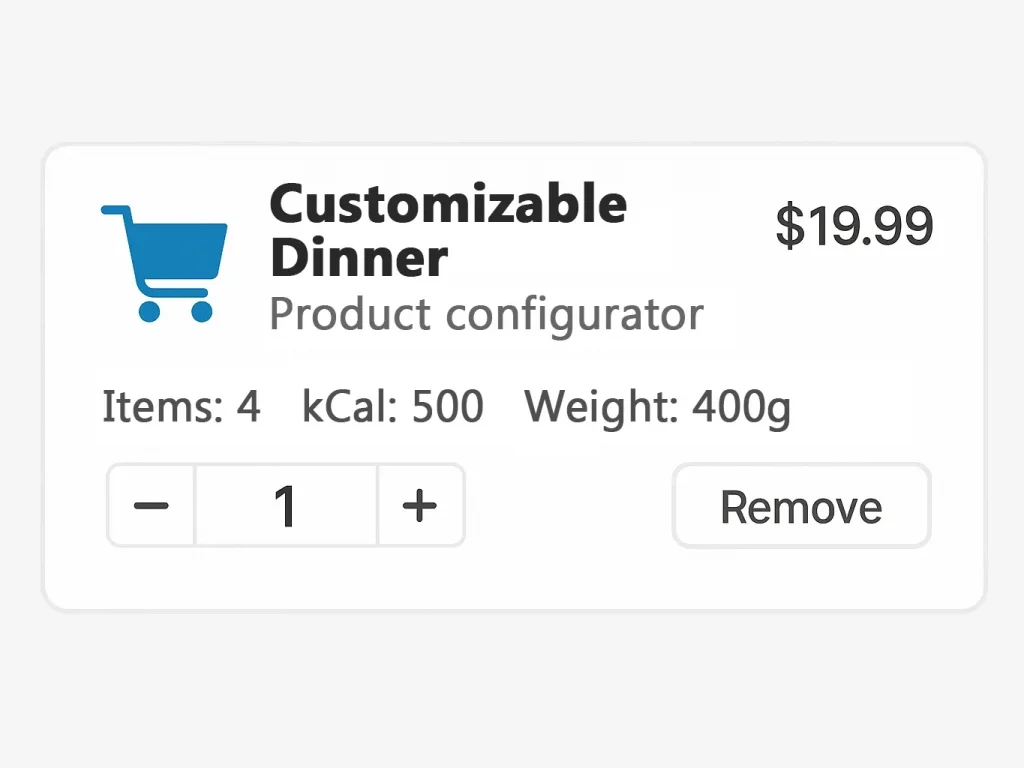Click the blue shopping cart icon

tap(165, 262)
